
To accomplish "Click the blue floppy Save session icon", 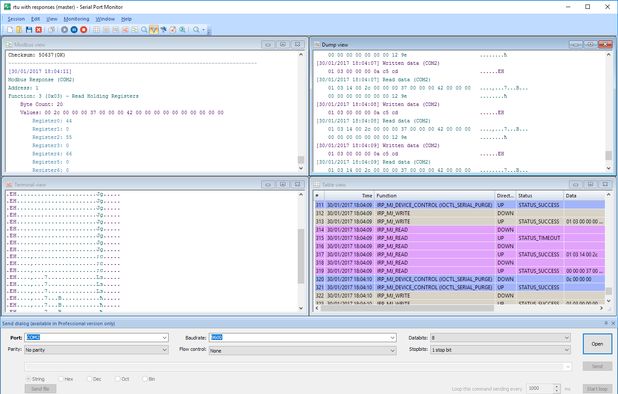I will (29, 30).
